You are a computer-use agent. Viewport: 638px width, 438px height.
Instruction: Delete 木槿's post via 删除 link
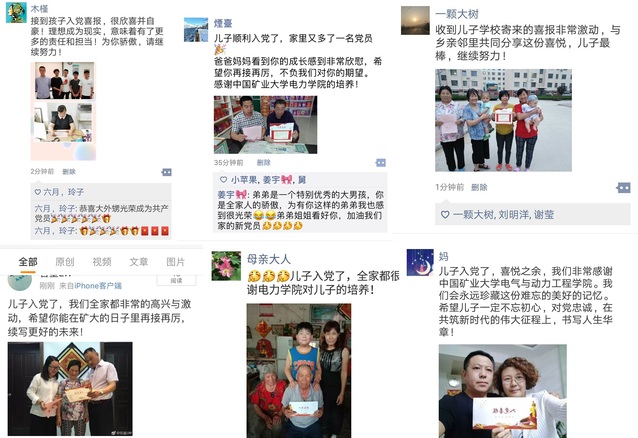pyautogui.click(x=69, y=172)
